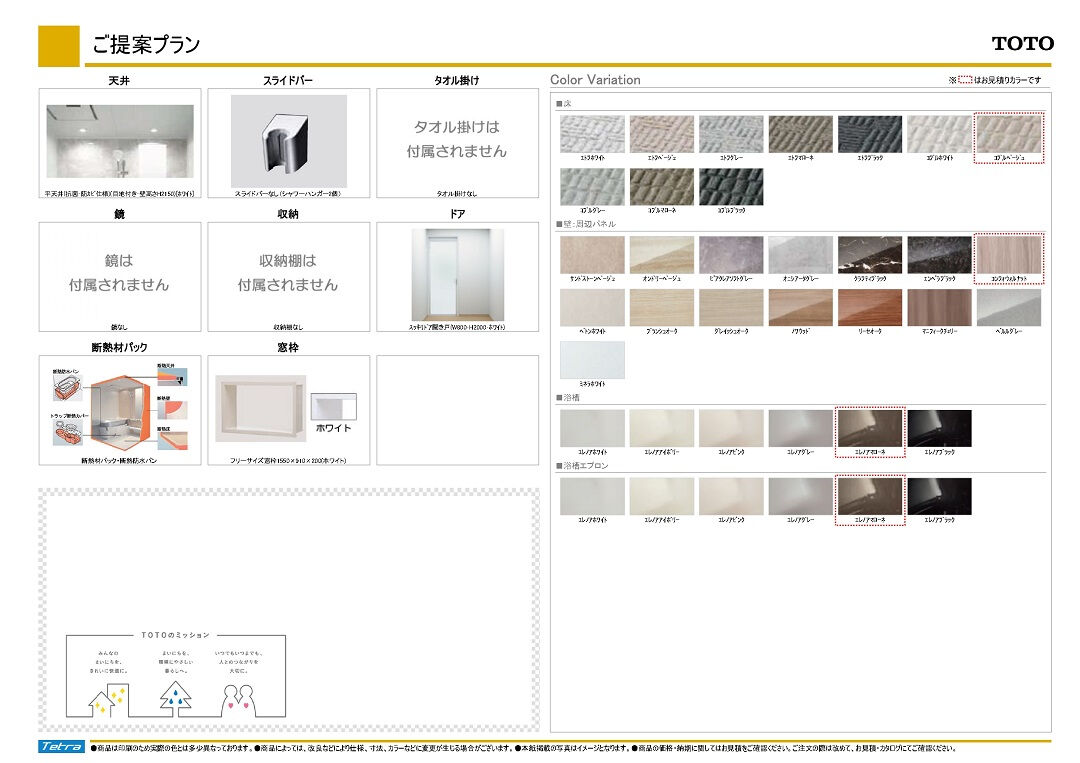This screenshot has width=1080, height=763.
Task: Choose the purple-grey stone wall panel swatch
Action: (731, 255)
